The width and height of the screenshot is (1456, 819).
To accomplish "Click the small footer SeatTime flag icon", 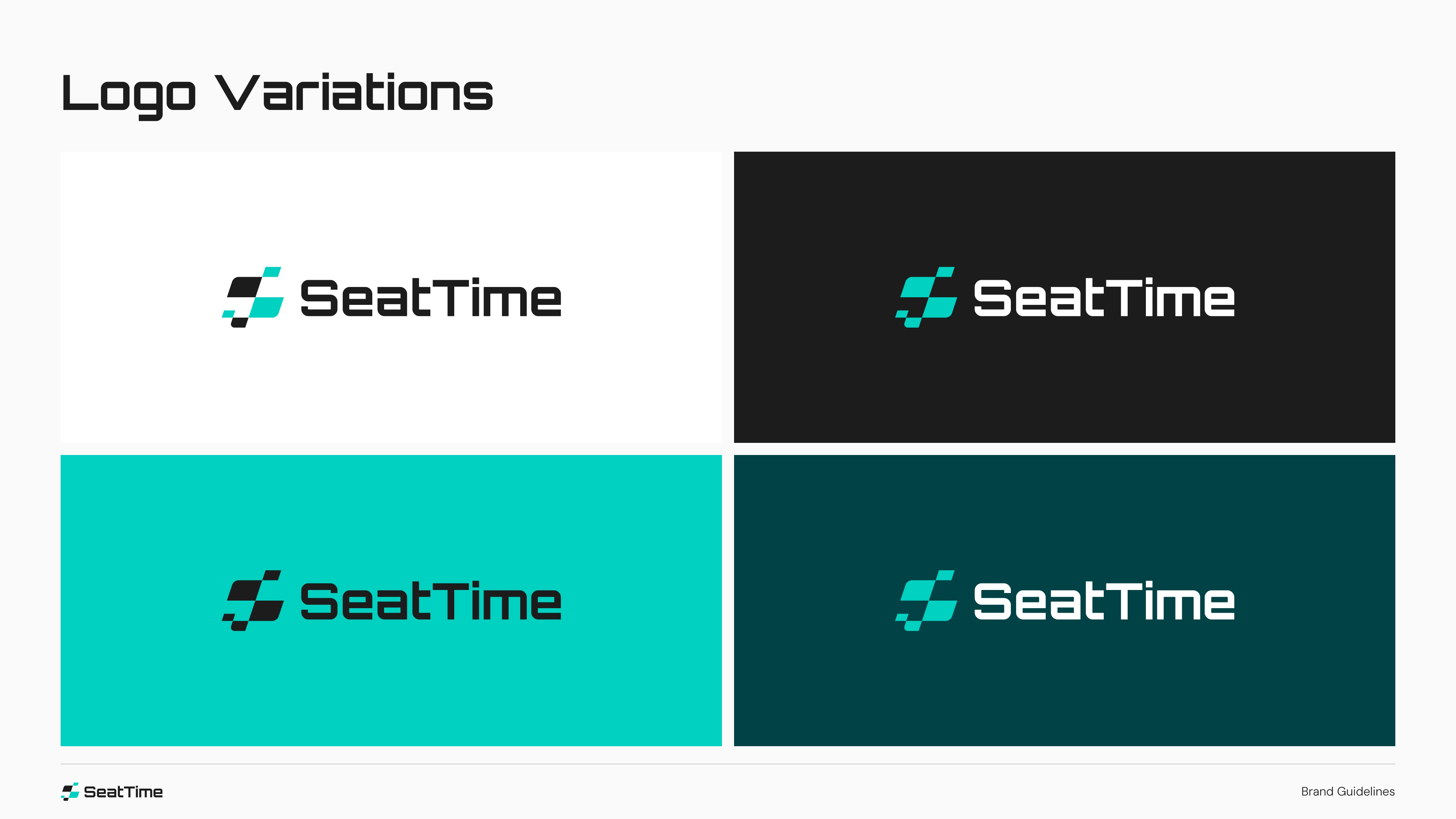I will [70, 791].
